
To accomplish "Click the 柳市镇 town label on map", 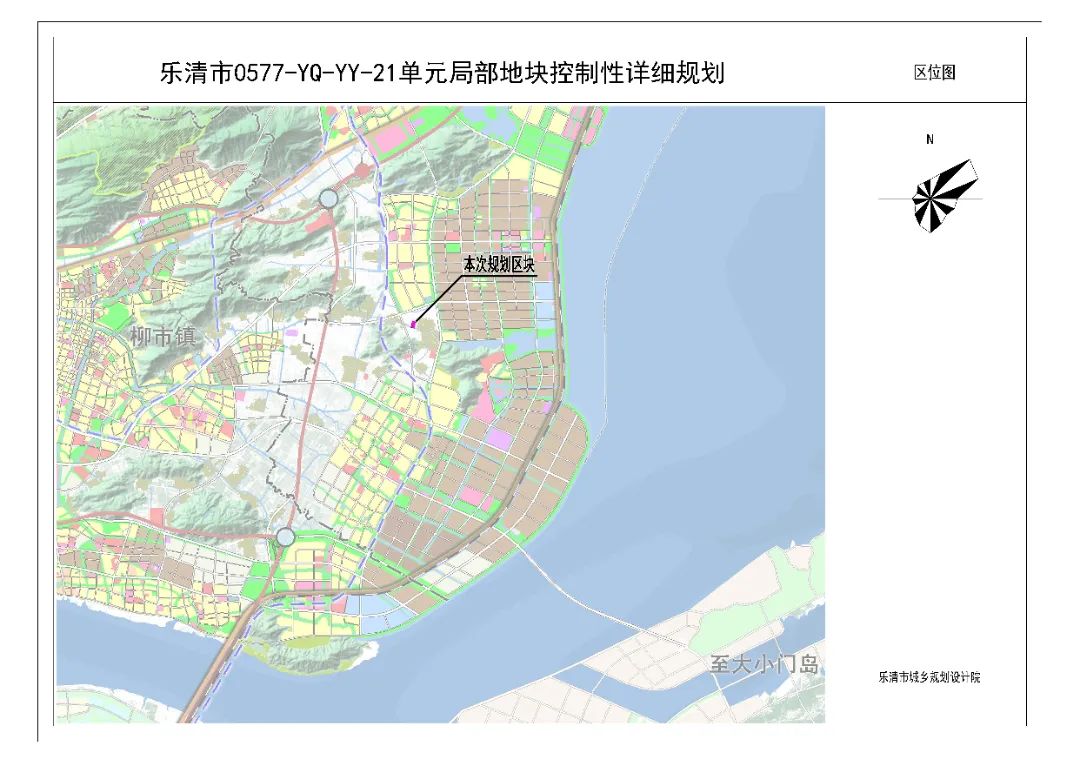I will tap(163, 336).
